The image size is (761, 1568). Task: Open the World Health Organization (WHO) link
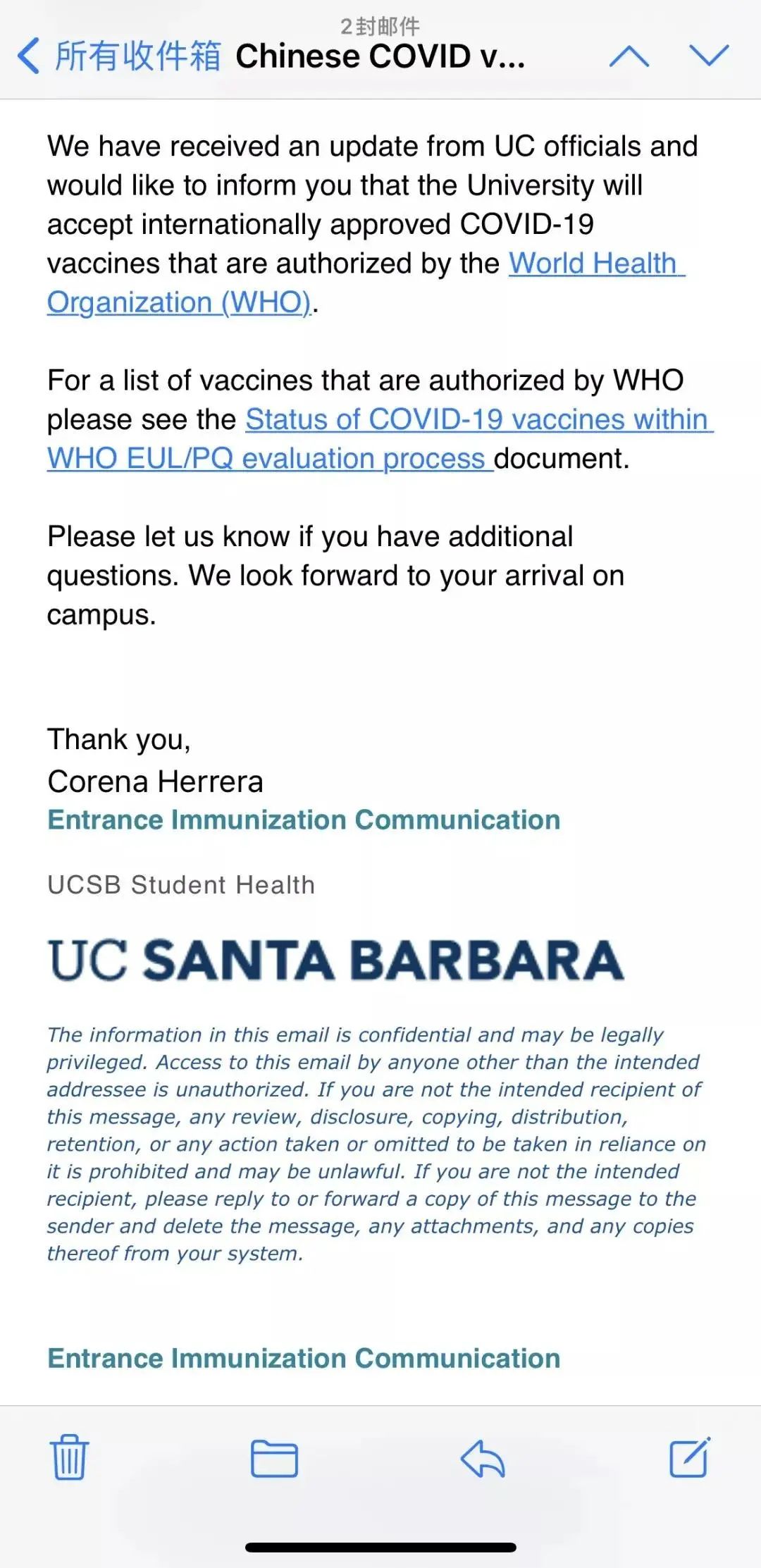point(366,283)
